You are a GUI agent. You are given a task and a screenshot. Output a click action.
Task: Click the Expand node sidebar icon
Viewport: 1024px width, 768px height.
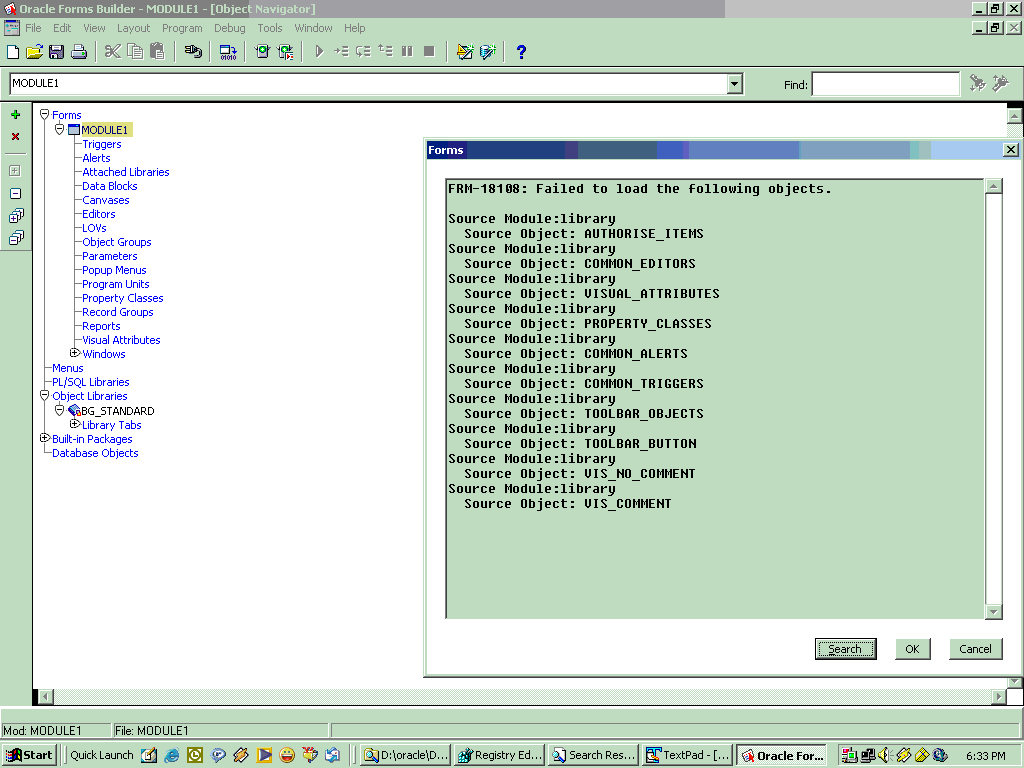tap(16, 171)
